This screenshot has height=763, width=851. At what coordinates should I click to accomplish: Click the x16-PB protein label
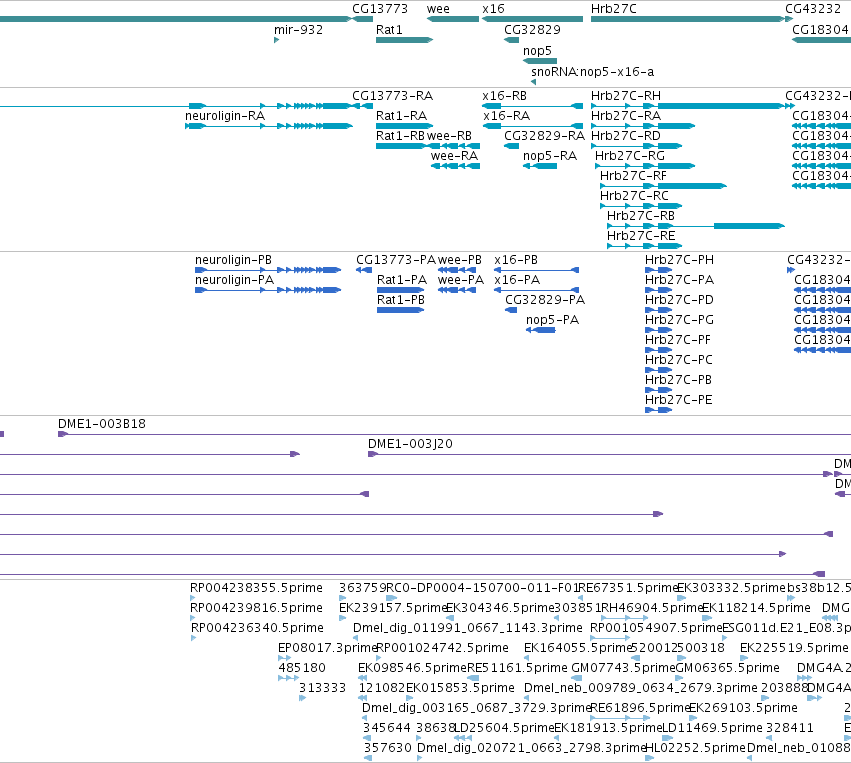[516, 260]
